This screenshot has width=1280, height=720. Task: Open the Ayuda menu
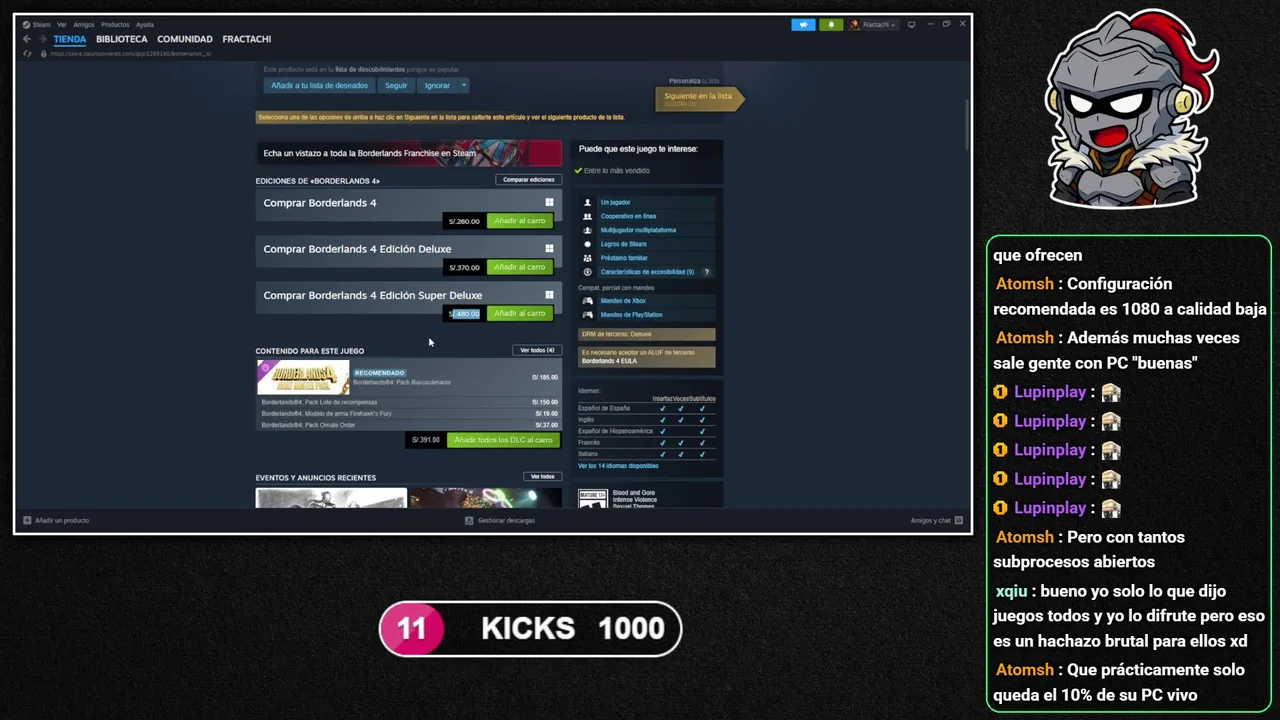(x=145, y=24)
